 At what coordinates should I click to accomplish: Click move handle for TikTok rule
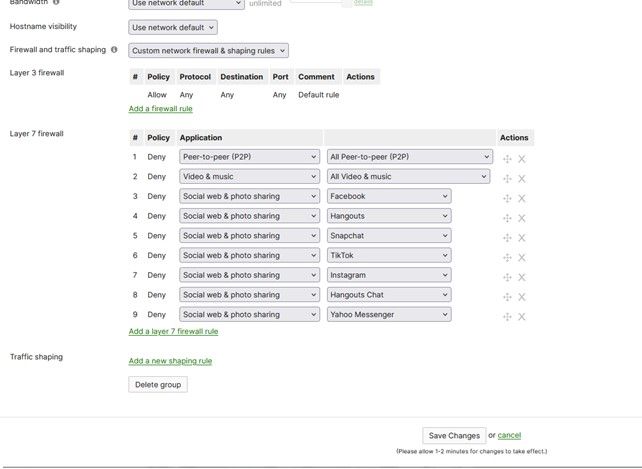(x=507, y=257)
